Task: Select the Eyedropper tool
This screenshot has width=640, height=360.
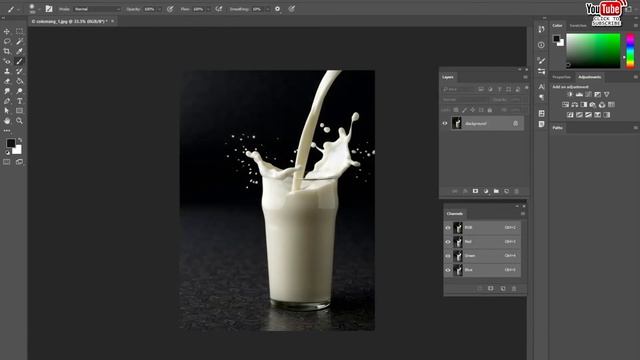Action: click(x=19, y=51)
